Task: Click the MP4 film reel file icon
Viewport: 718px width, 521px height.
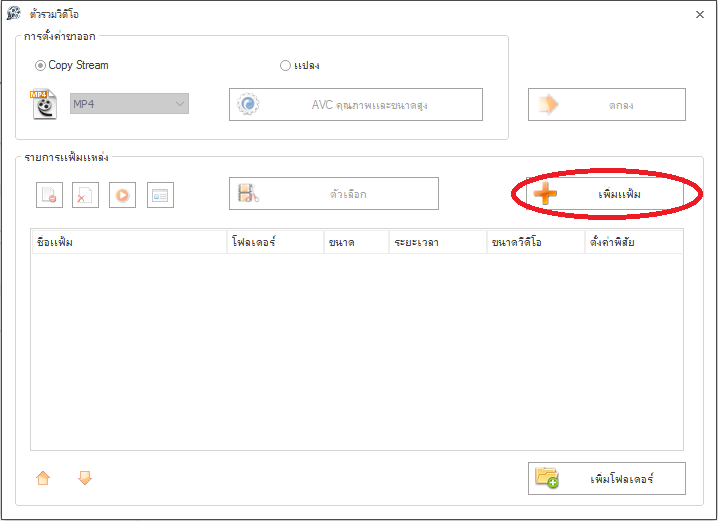Action: tap(44, 104)
